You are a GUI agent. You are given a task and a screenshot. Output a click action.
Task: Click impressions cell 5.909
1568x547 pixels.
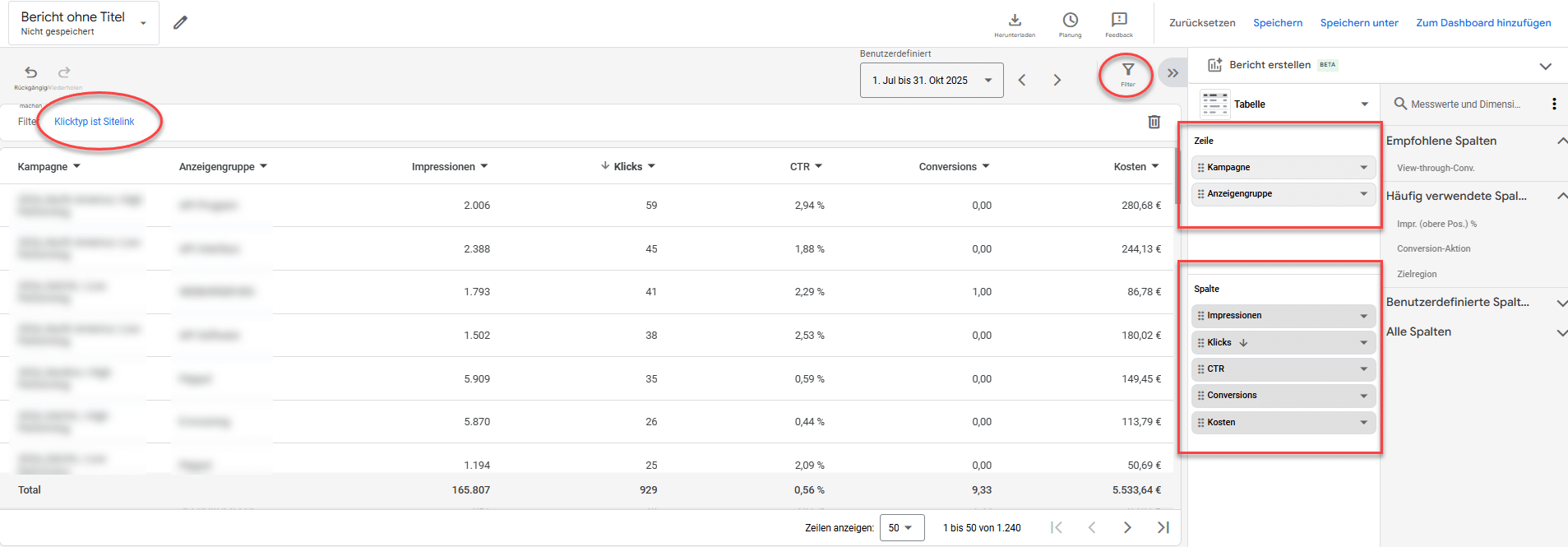point(477,379)
